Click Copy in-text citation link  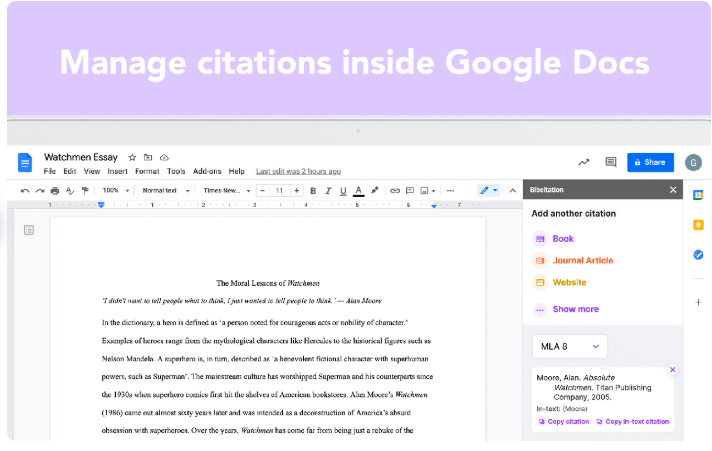632,421
